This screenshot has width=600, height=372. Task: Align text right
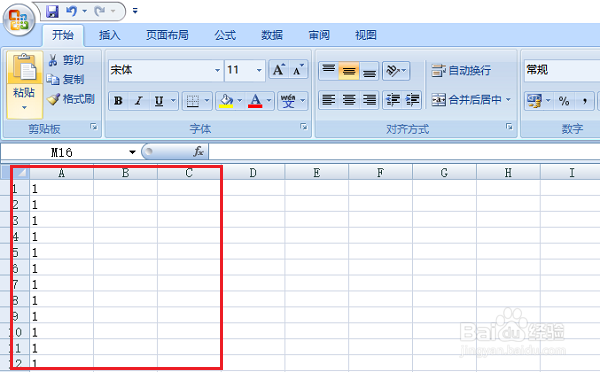click(x=369, y=100)
